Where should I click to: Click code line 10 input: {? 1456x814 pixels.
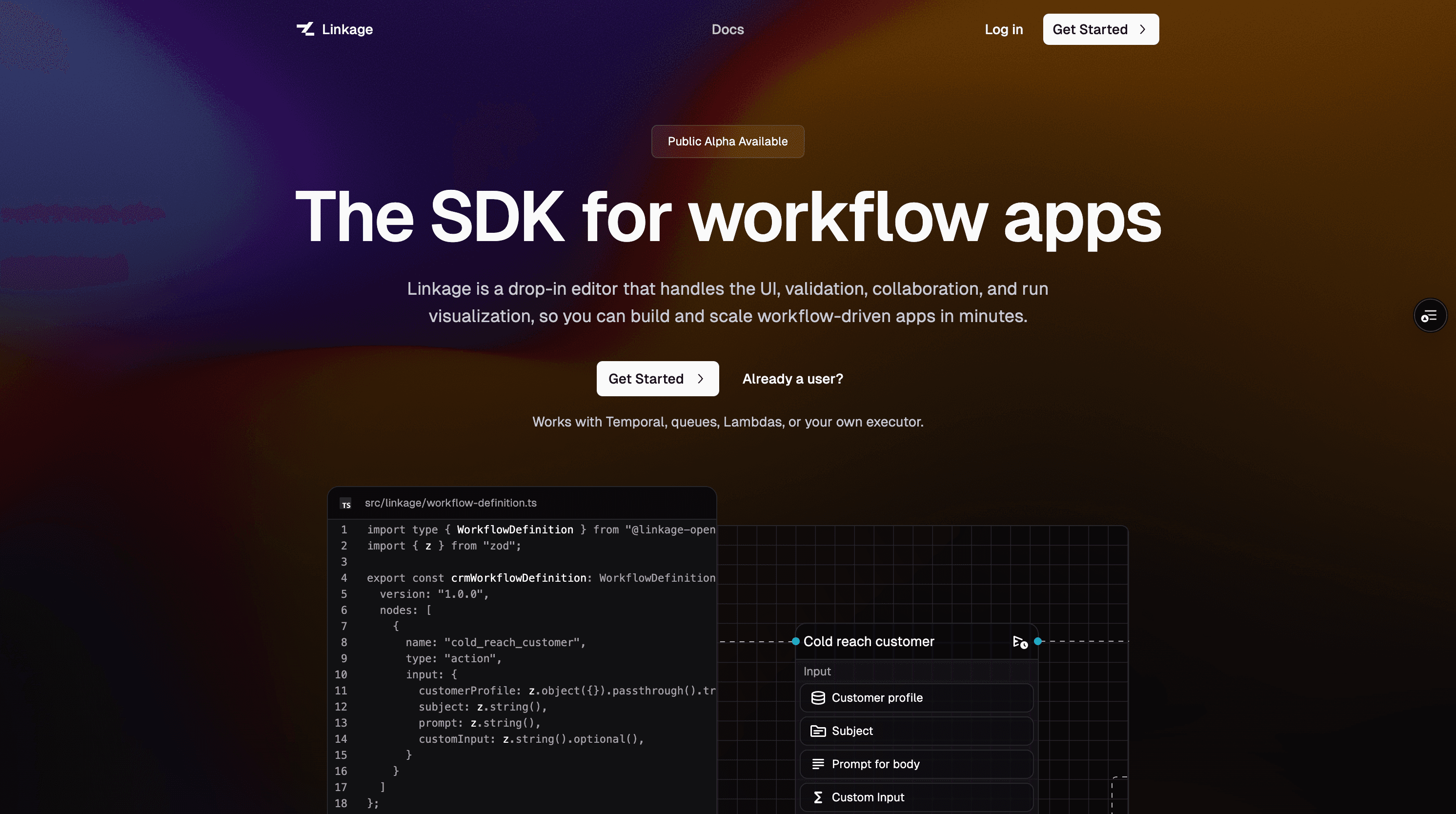[431, 674]
